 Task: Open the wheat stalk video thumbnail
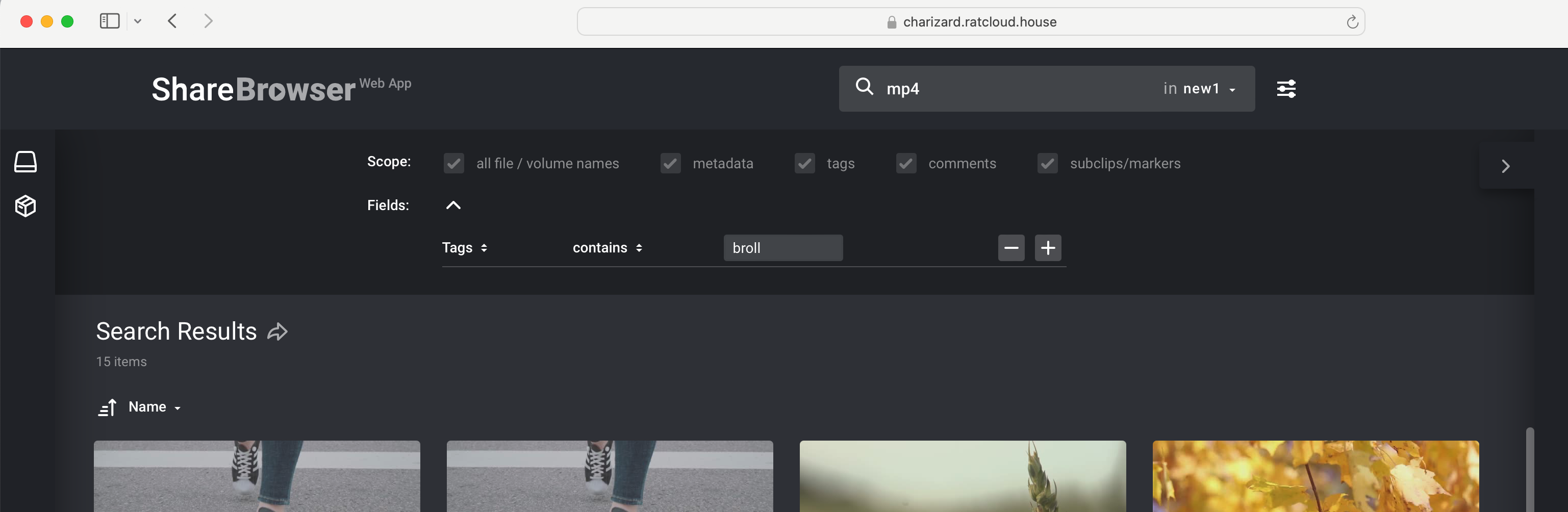963,476
